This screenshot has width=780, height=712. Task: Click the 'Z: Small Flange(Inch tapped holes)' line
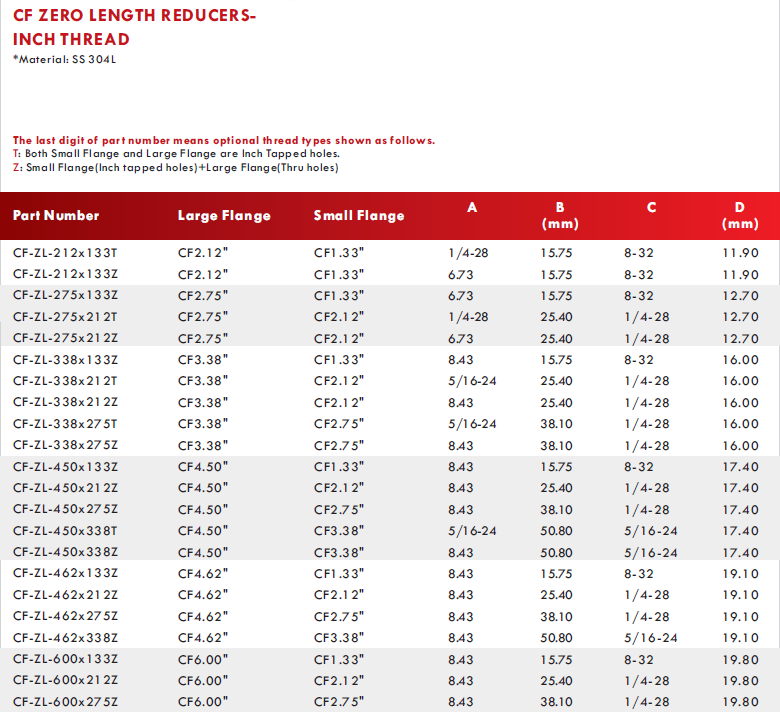click(176, 168)
